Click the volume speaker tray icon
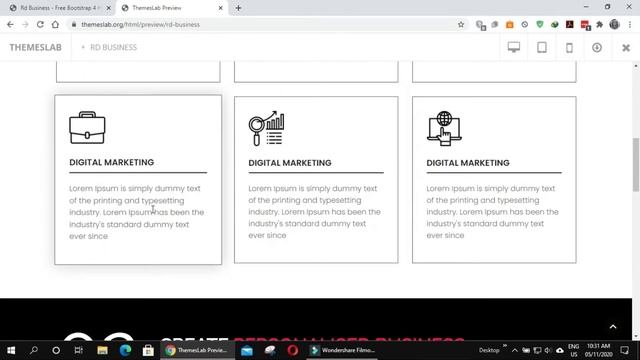 (x=548, y=350)
